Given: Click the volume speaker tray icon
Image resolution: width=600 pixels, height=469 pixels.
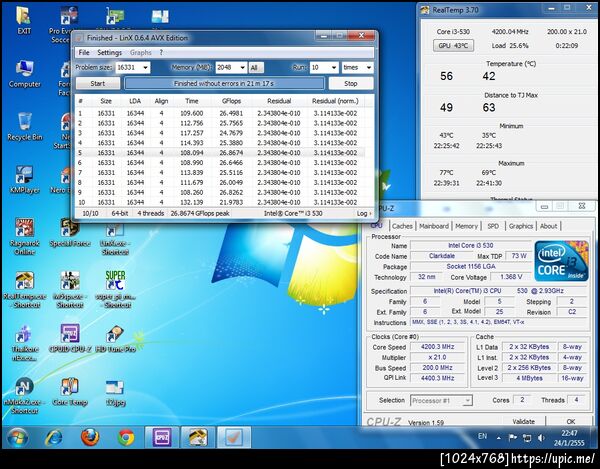Looking at the screenshot, I should (541, 437).
